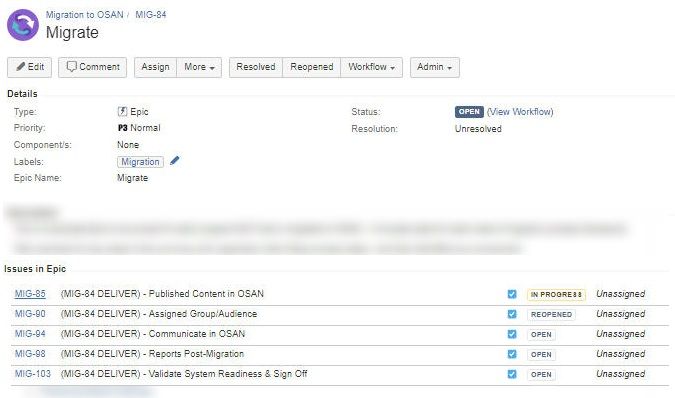Click the Epic Name value Migrate
The height and width of the screenshot is (398, 675).
(133, 178)
